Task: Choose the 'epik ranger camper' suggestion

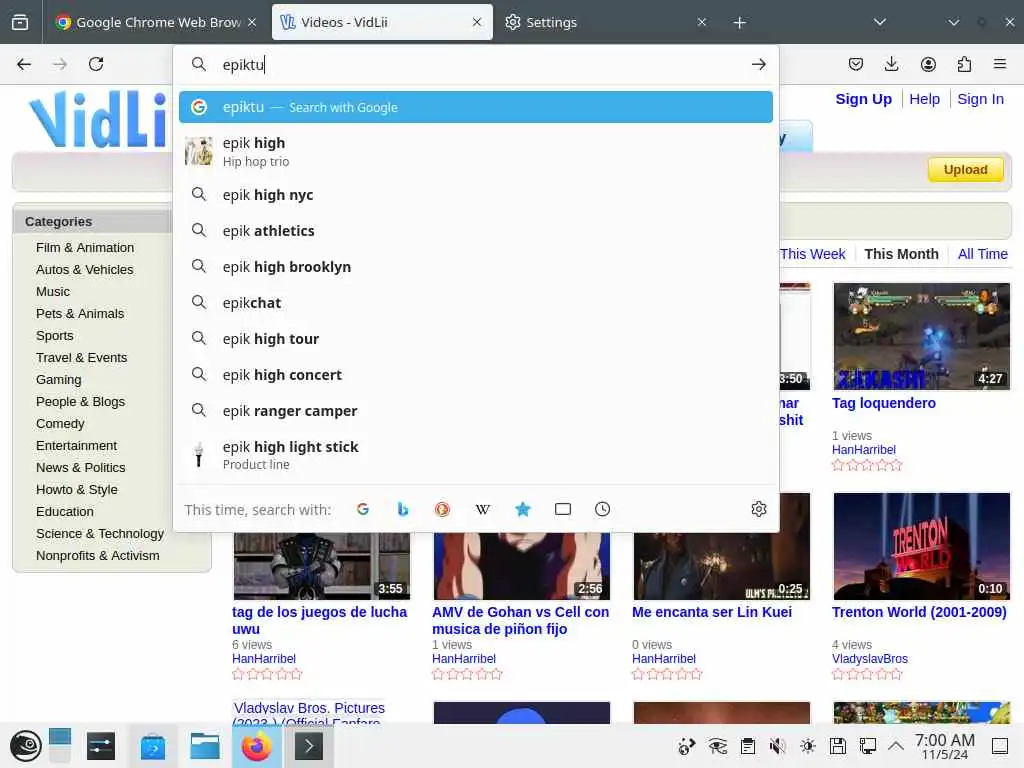Action: pos(475,410)
